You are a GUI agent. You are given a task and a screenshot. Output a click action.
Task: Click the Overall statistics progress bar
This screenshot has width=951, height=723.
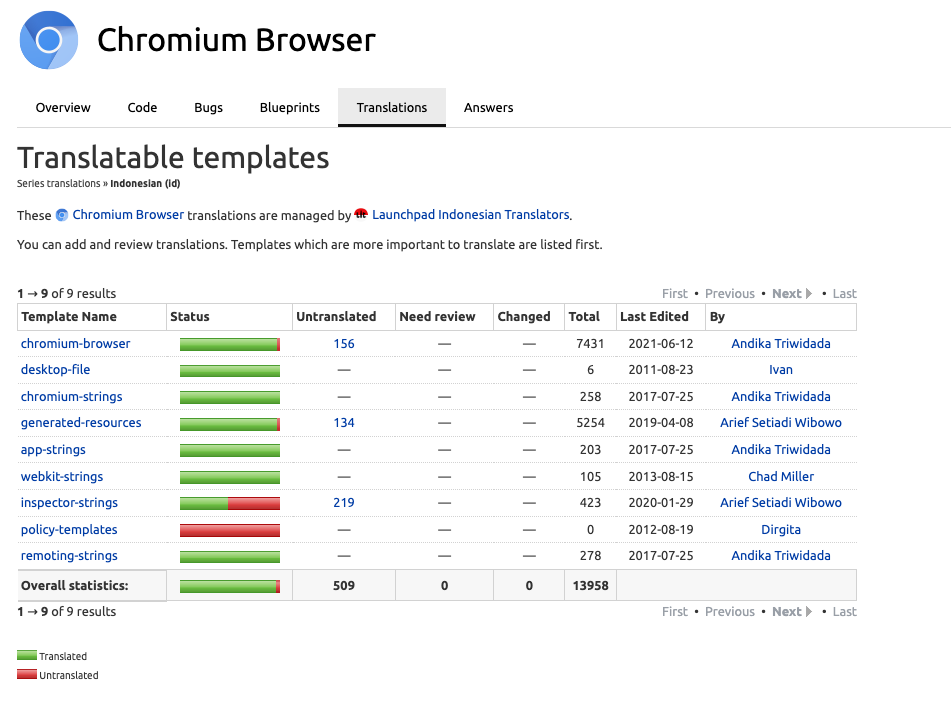(x=230, y=587)
